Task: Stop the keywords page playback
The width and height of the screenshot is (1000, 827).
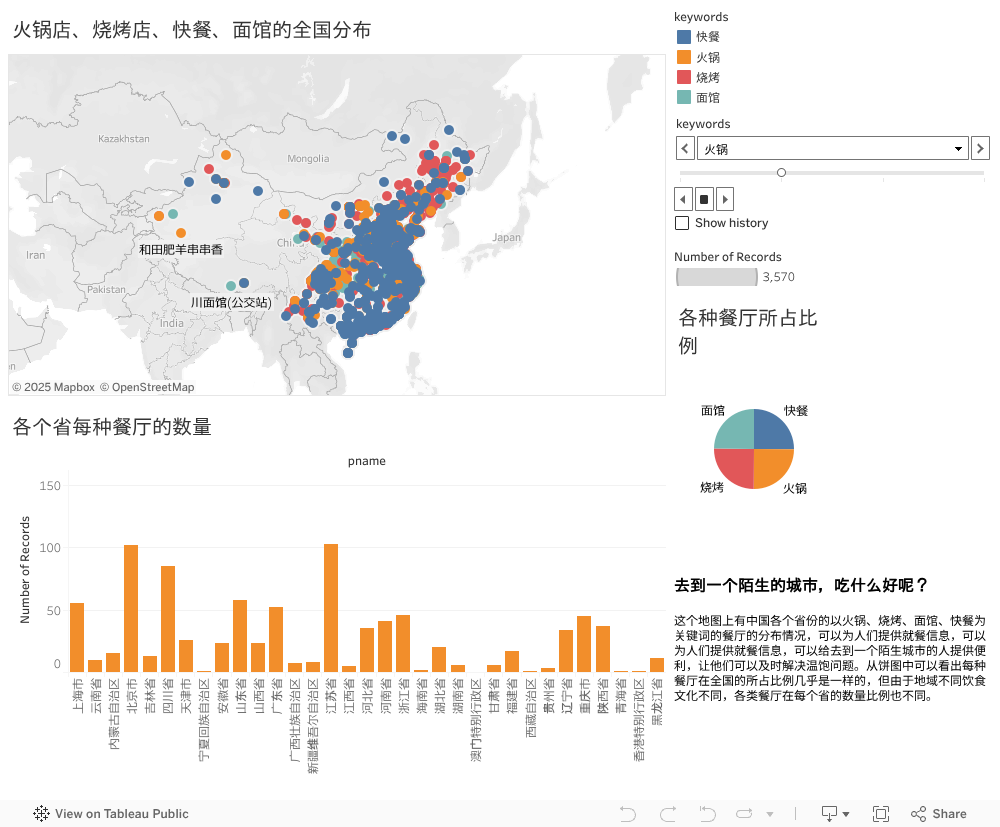Action: [705, 198]
